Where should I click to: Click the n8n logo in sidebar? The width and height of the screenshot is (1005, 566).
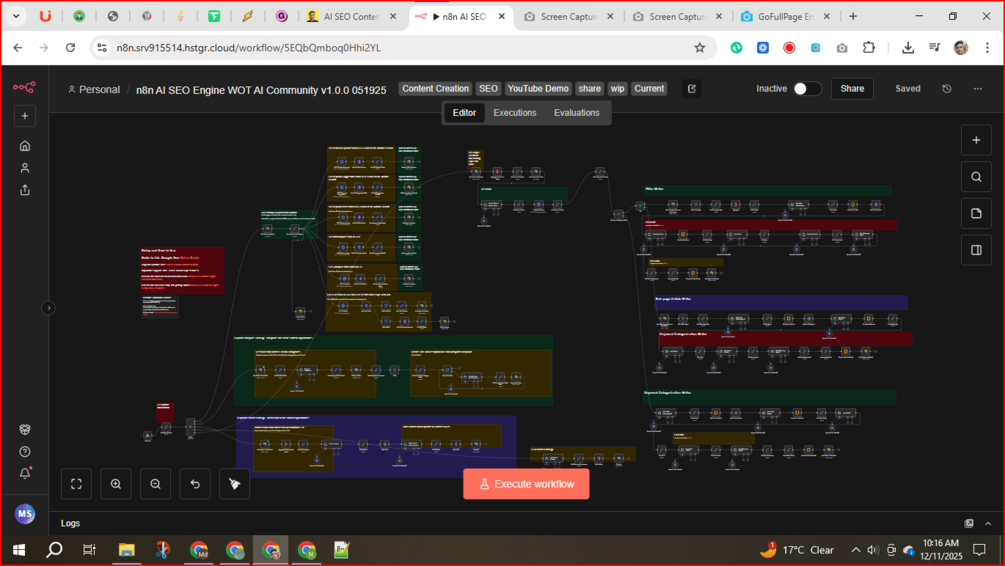[24, 87]
